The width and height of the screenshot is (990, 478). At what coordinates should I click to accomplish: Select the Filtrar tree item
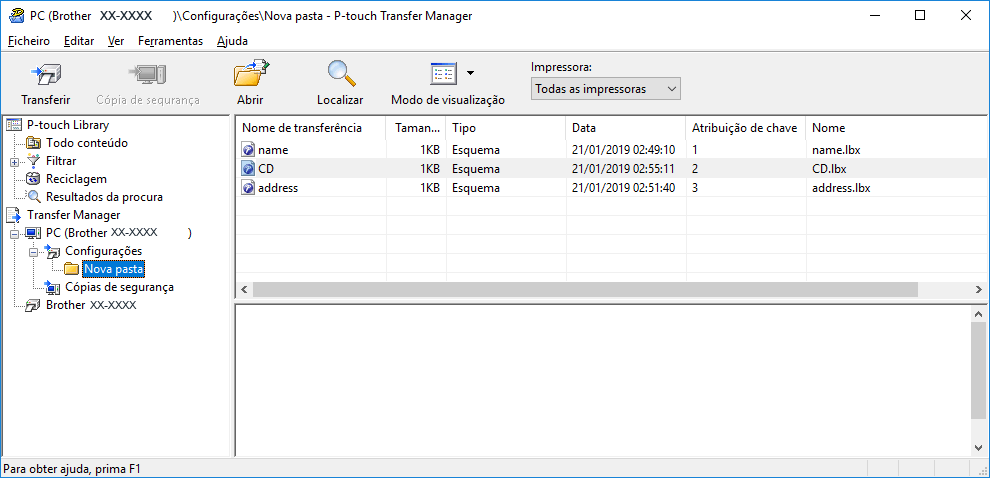61,161
